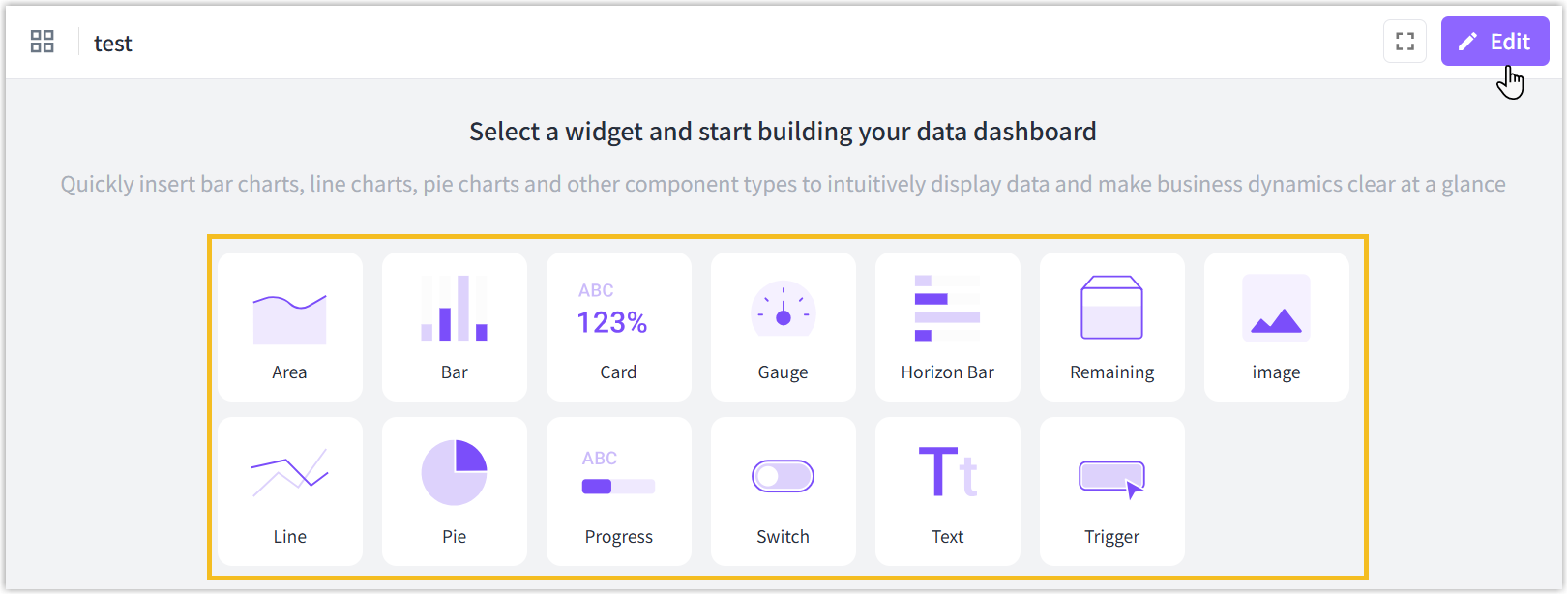Open fullscreen view of the dashboard
Screen dimensions: 1568x595
click(1405, 41)
